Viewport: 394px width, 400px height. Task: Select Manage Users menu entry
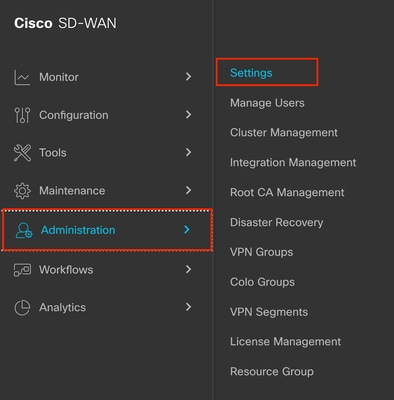[267, 103]
